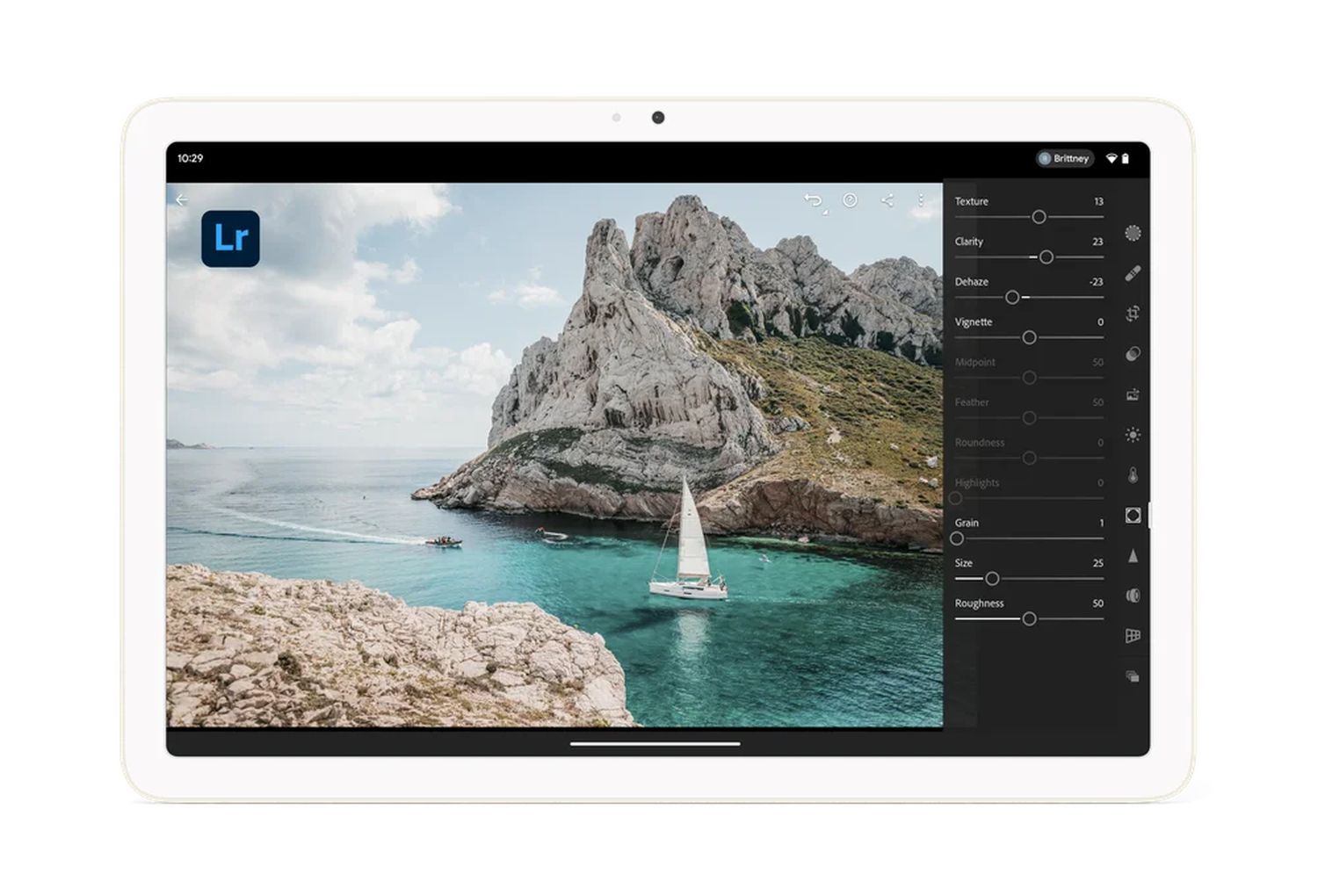Viewport: 1318px width, 896px height.
Task: Open the Crop and rotate tool
Action: [x=1133, y=314]
